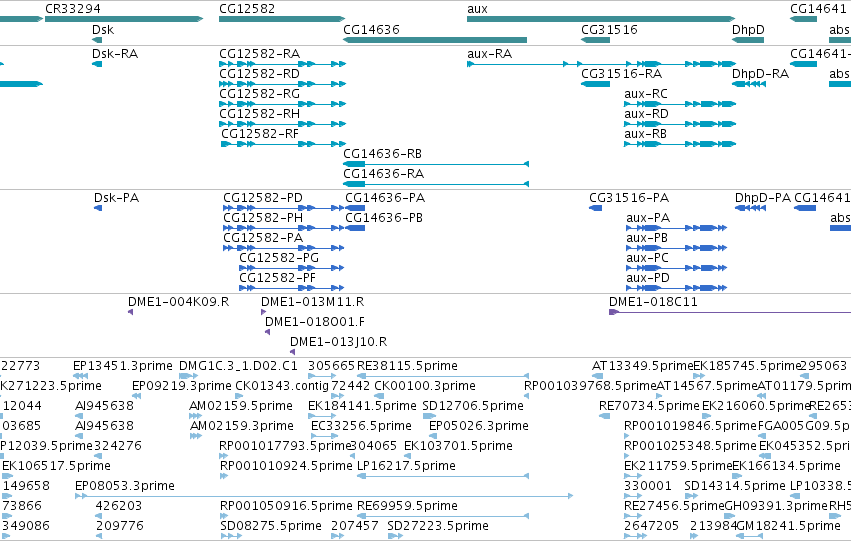This screenshot has width=851, height=541.
Task: Select the Dsk gene label in gene track
Action: pyautogui.click(x=103, y=29)
